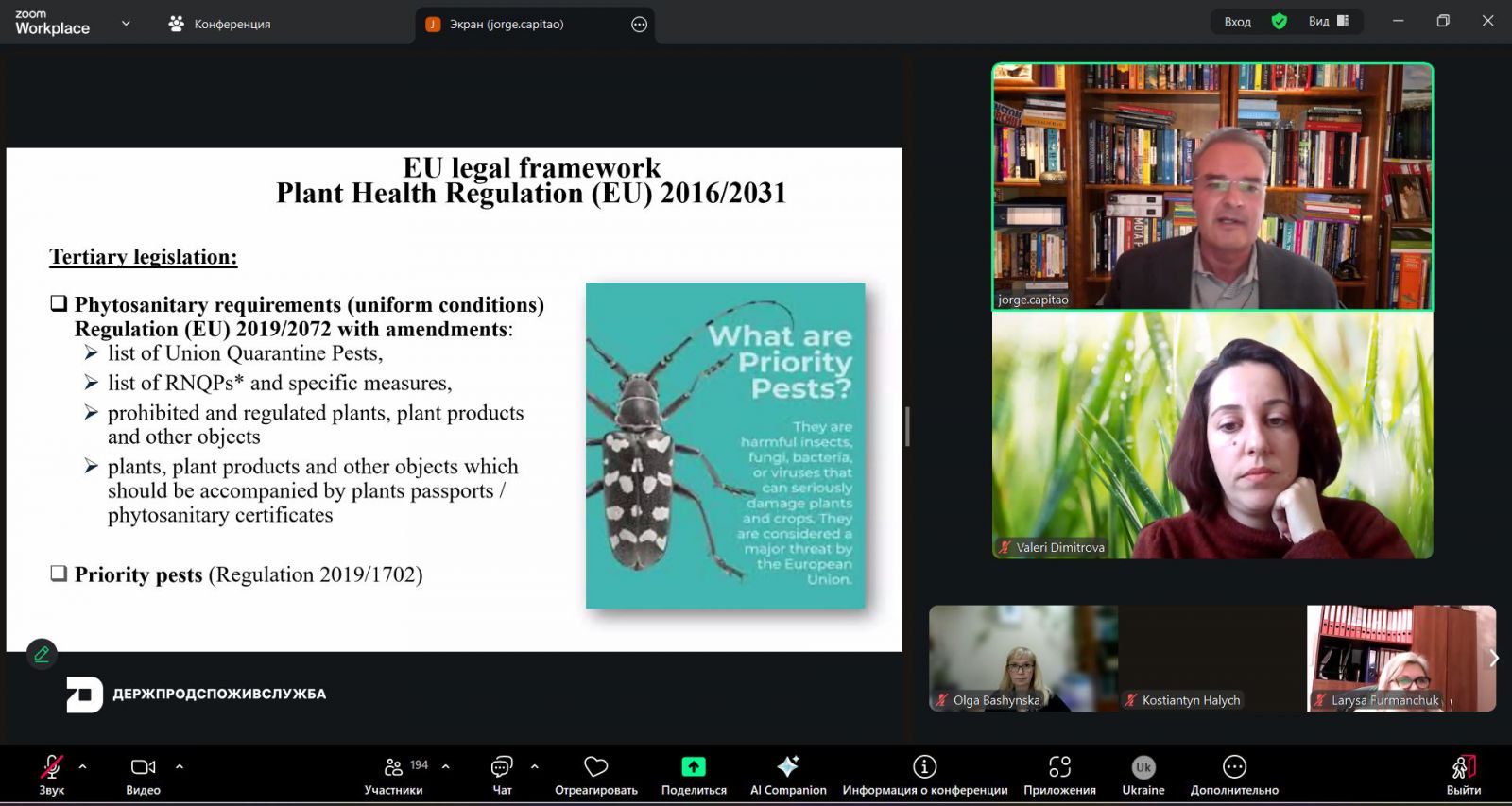Click the green Поделиться share screen icon
This screenshot has height=806, width=1512.
click(694, 766)
